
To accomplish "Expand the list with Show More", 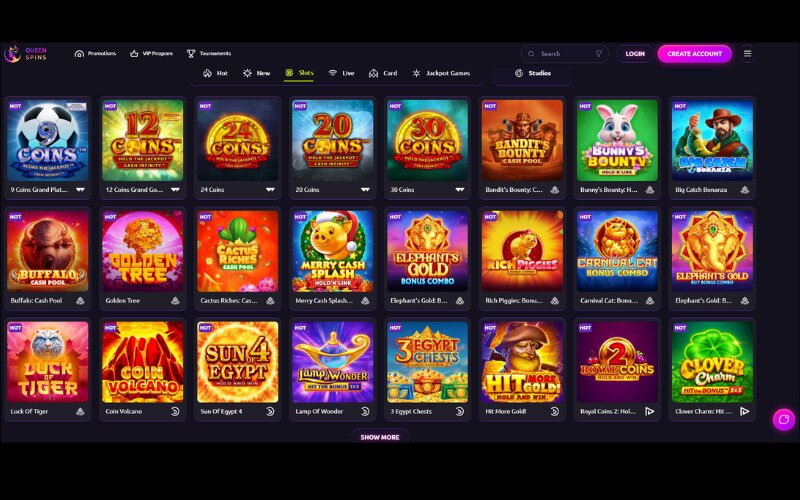I will pyautogui.click(x=380, y=437).
